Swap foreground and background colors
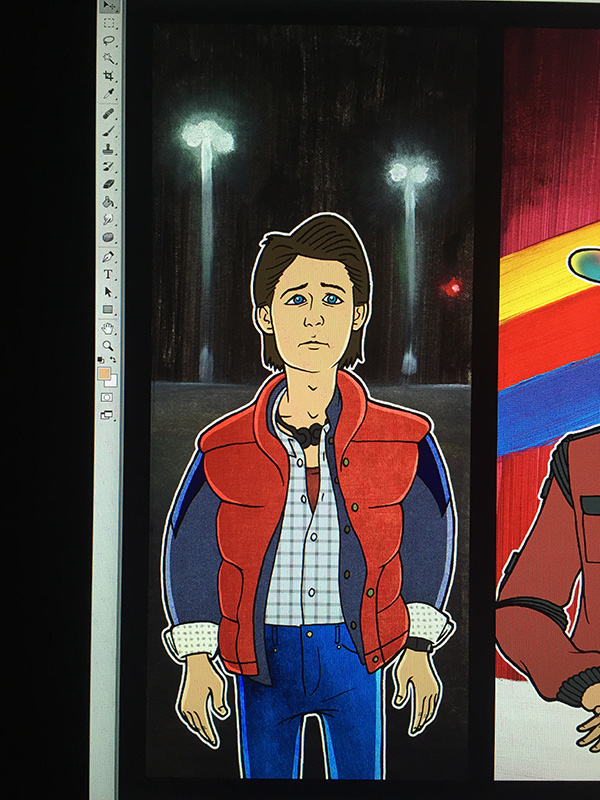 pos(113,360)
